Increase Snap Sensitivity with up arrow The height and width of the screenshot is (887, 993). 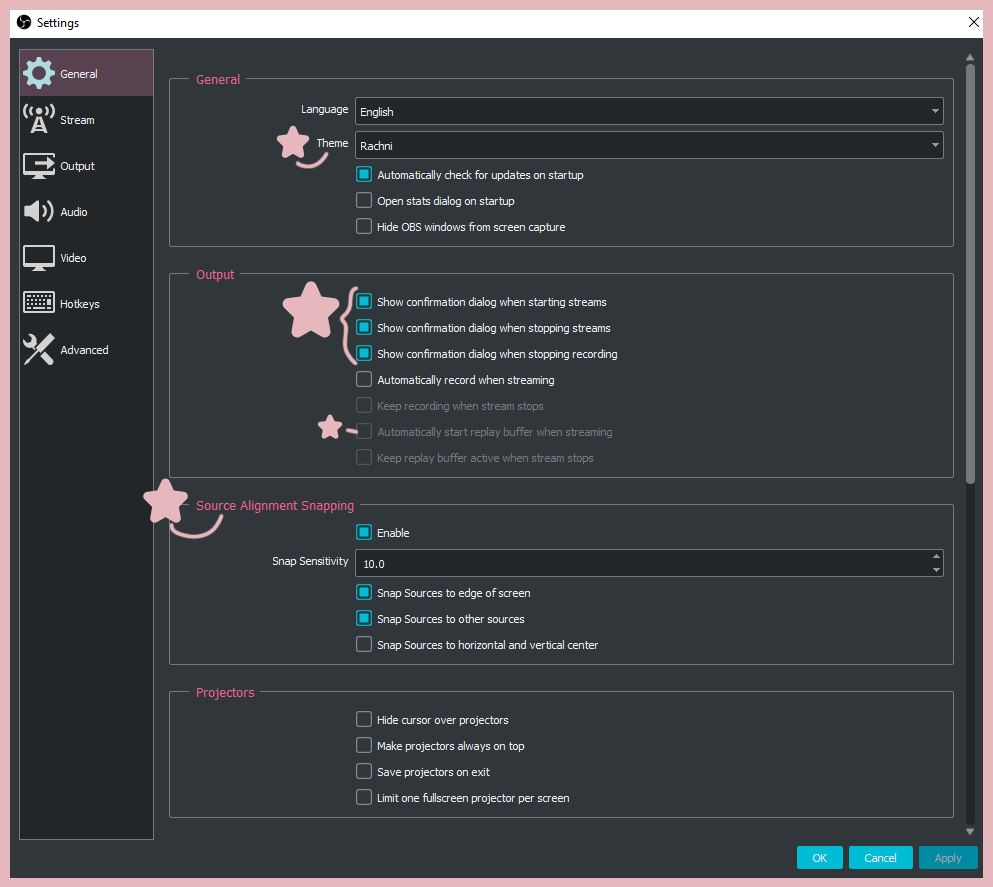pos(936,557)
